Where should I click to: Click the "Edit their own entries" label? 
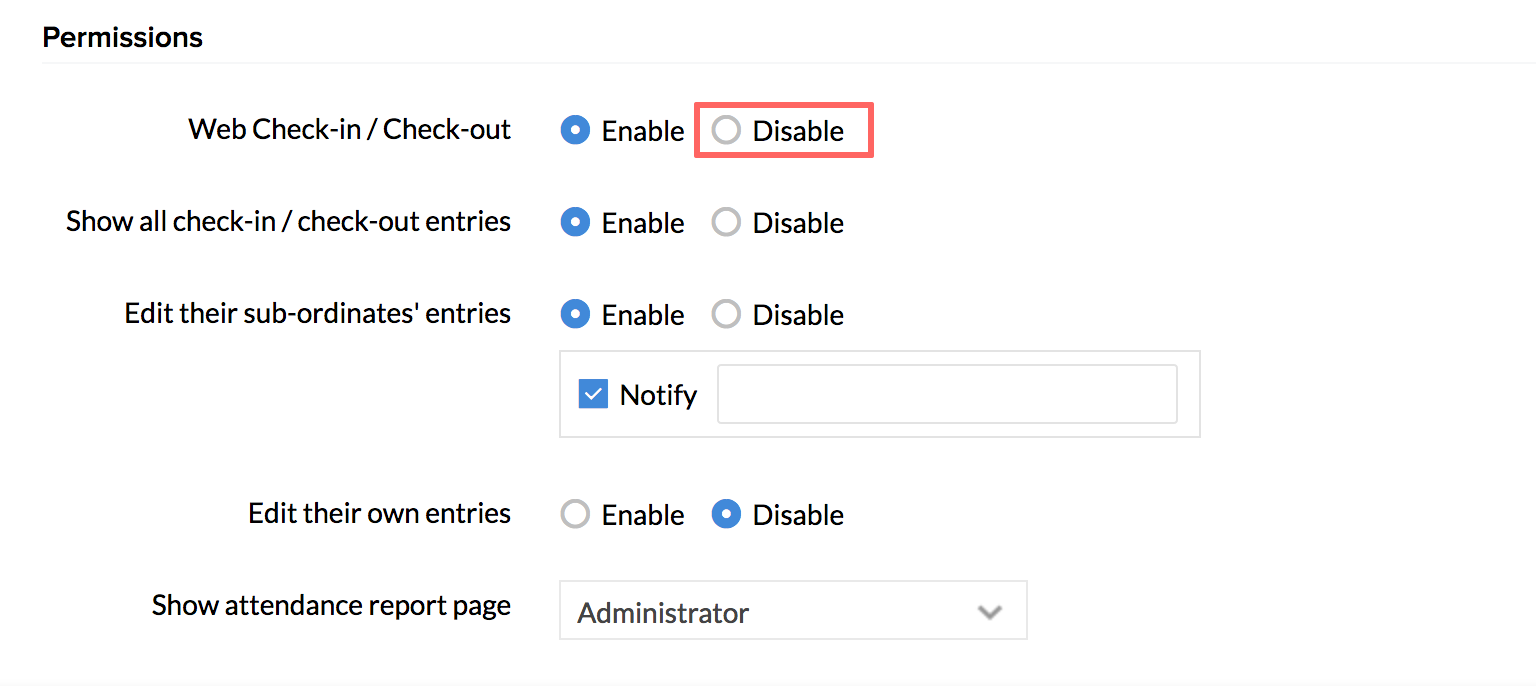(x=379, y=514)
